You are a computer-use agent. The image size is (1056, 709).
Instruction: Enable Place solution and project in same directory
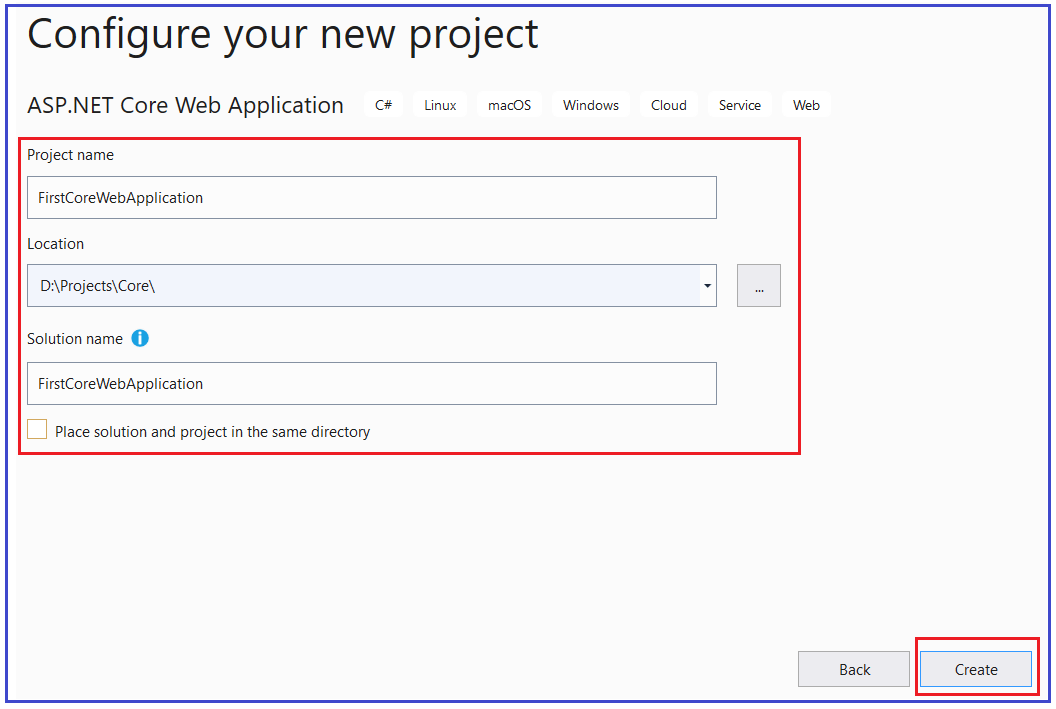coord(37,430)
